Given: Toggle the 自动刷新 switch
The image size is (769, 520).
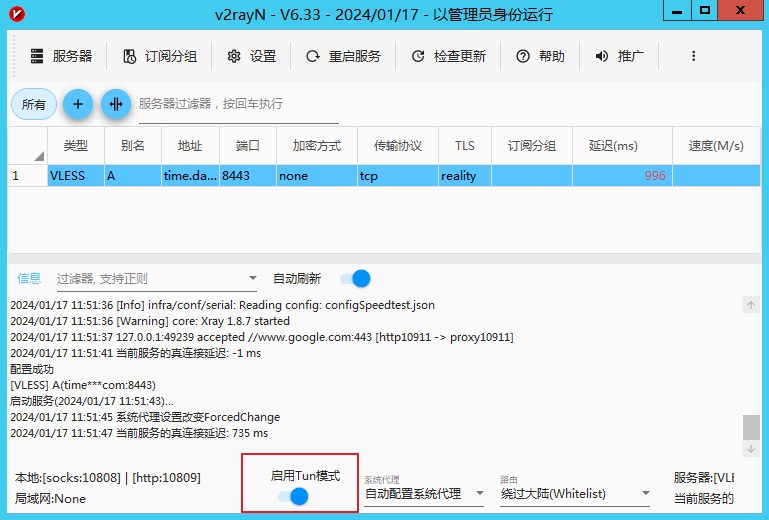Looking at the screenshot, I should (356, 279).
